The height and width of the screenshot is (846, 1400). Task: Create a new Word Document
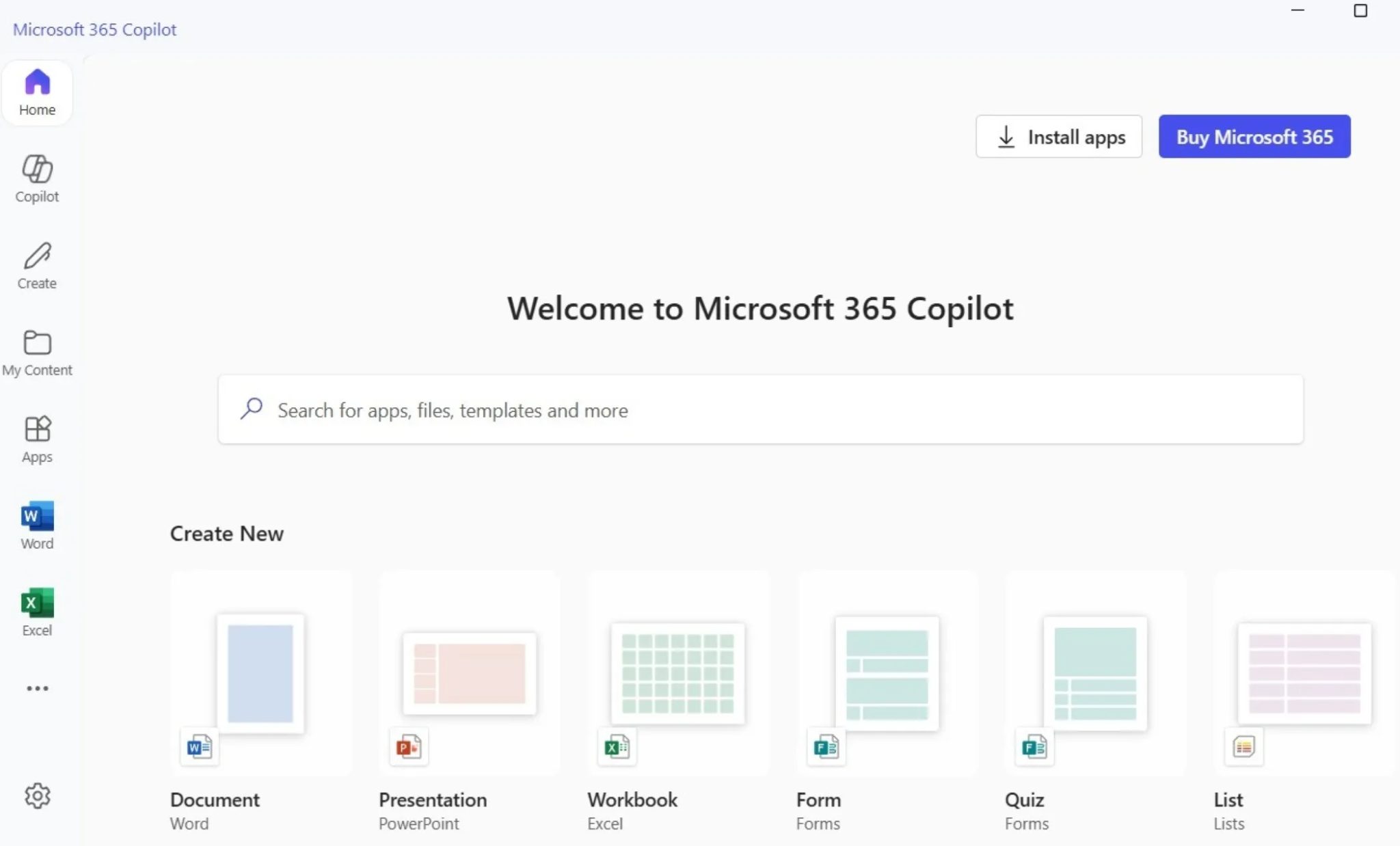point(260,673)
